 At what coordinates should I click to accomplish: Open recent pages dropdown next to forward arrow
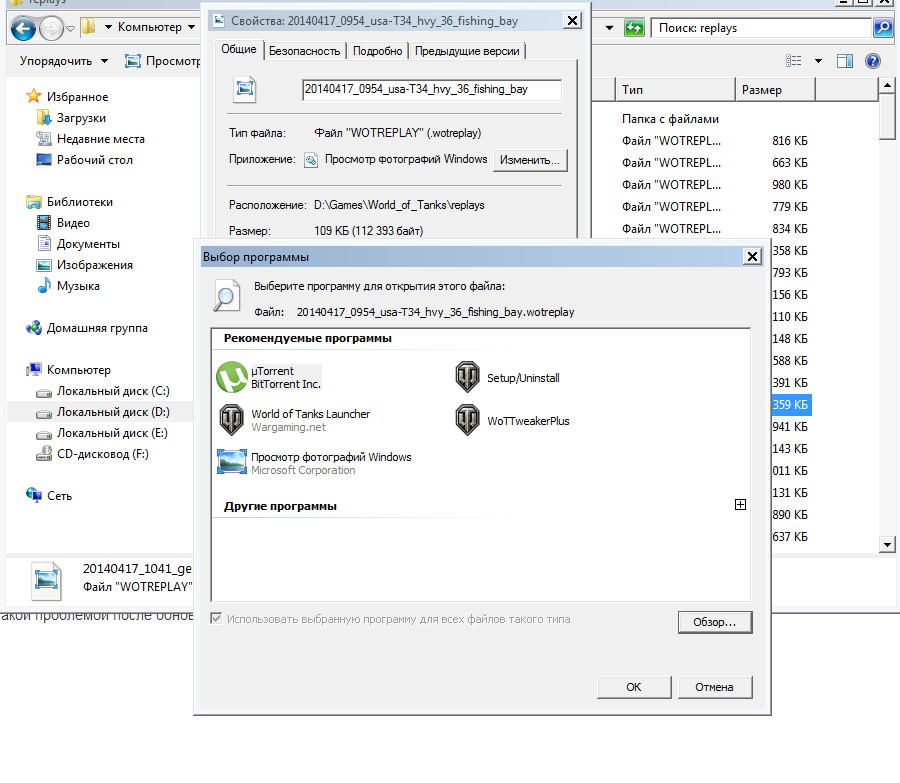(71, 28)
